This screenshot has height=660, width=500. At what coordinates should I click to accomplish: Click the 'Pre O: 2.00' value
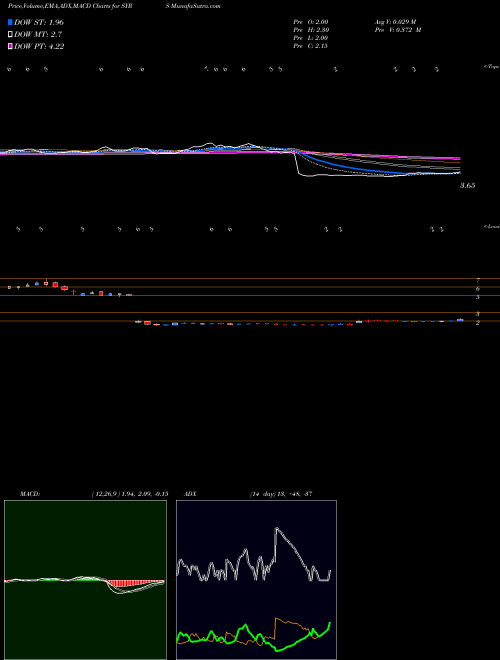pyautogui.click(x=311, y=22)
